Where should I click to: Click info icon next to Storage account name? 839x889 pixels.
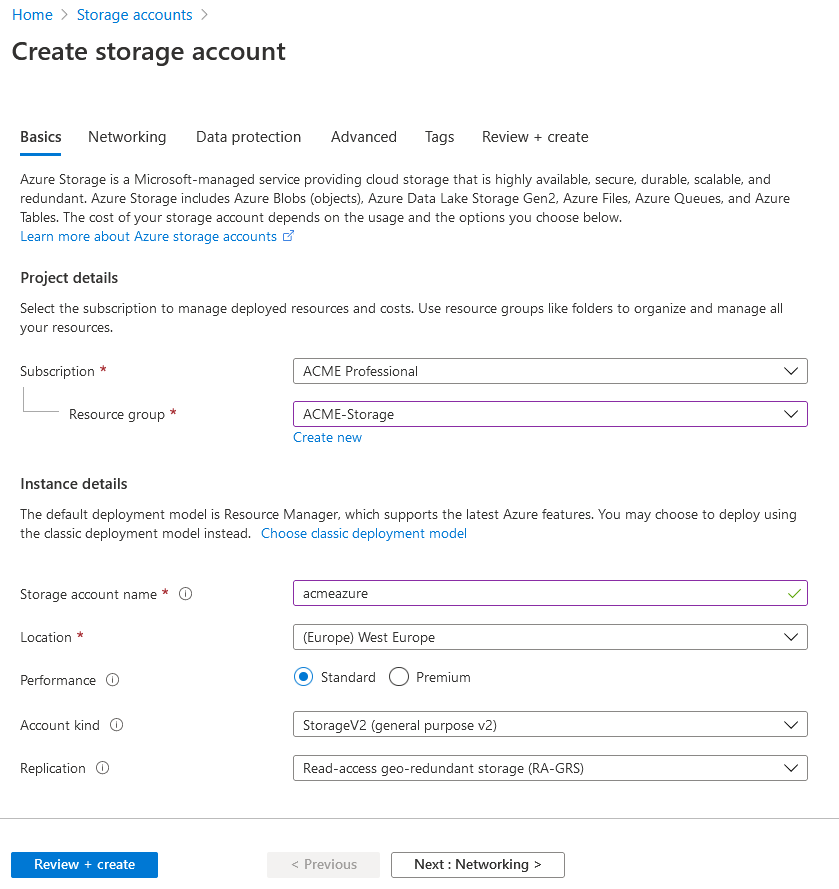click(x=185, y=594)
